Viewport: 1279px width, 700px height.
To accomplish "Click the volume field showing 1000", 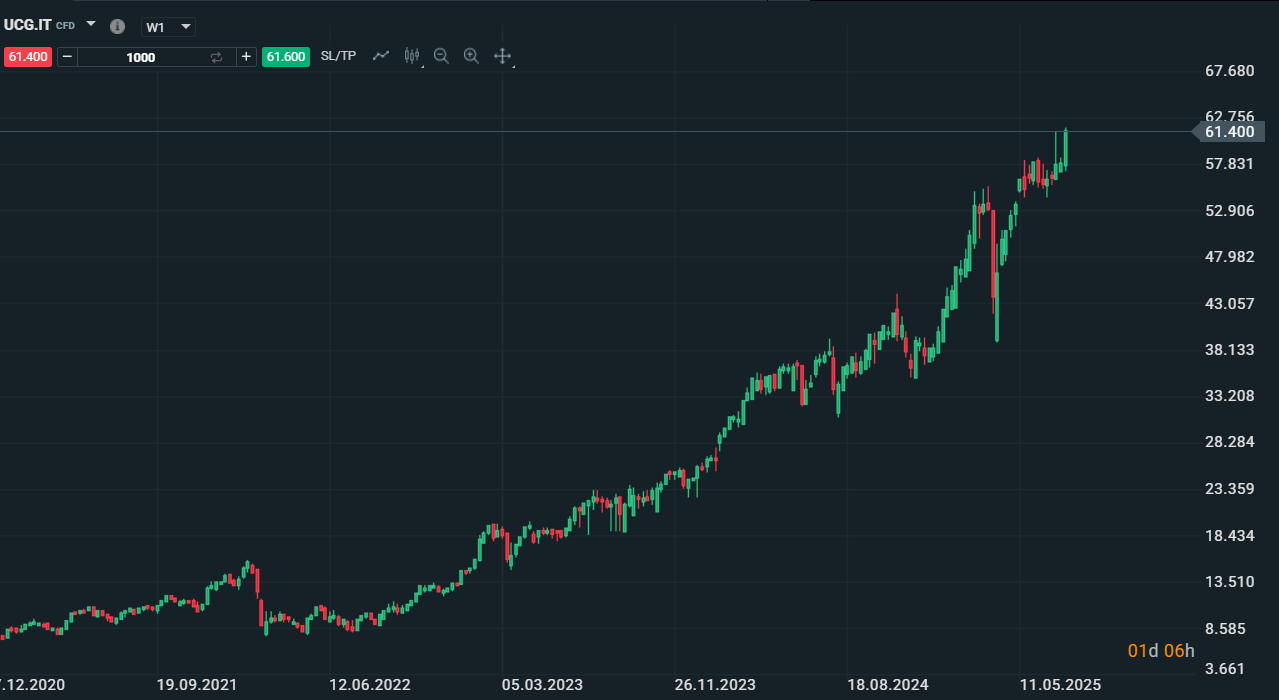I will pyautogui.click(x=141, y=57).
